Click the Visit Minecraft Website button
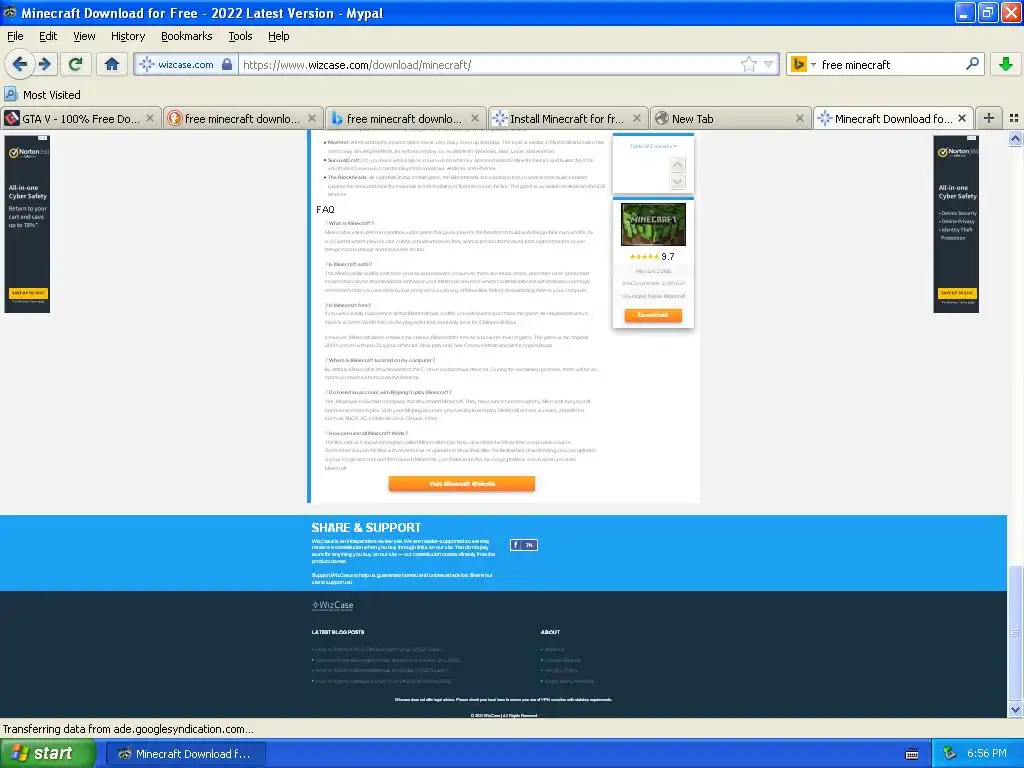The width and height of the screenshot is (1024, 768). [462, 483]
